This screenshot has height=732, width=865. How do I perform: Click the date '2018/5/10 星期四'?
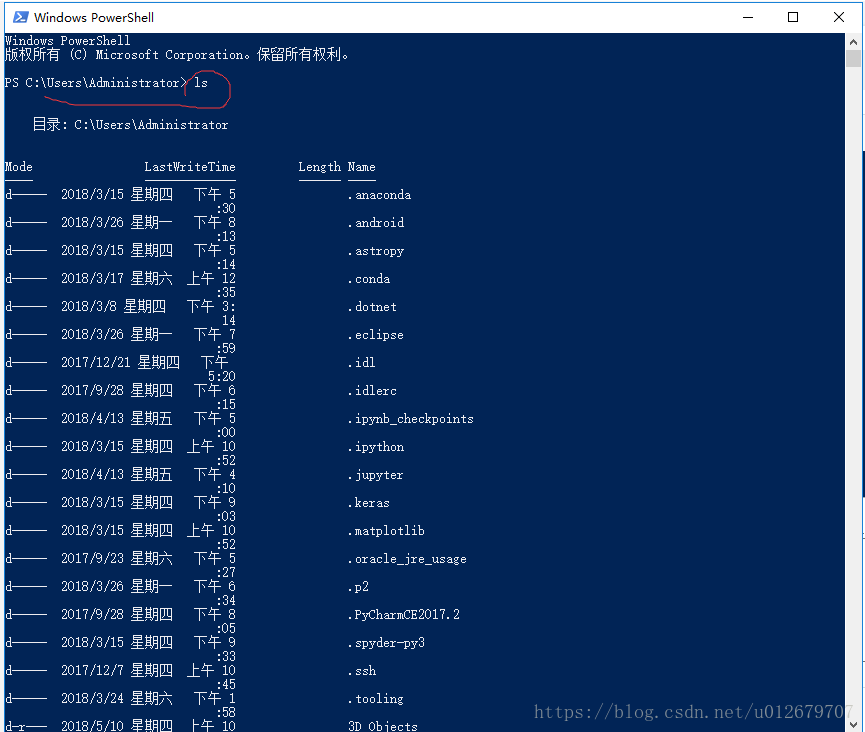pyautogui.click(x=116, y=725)
